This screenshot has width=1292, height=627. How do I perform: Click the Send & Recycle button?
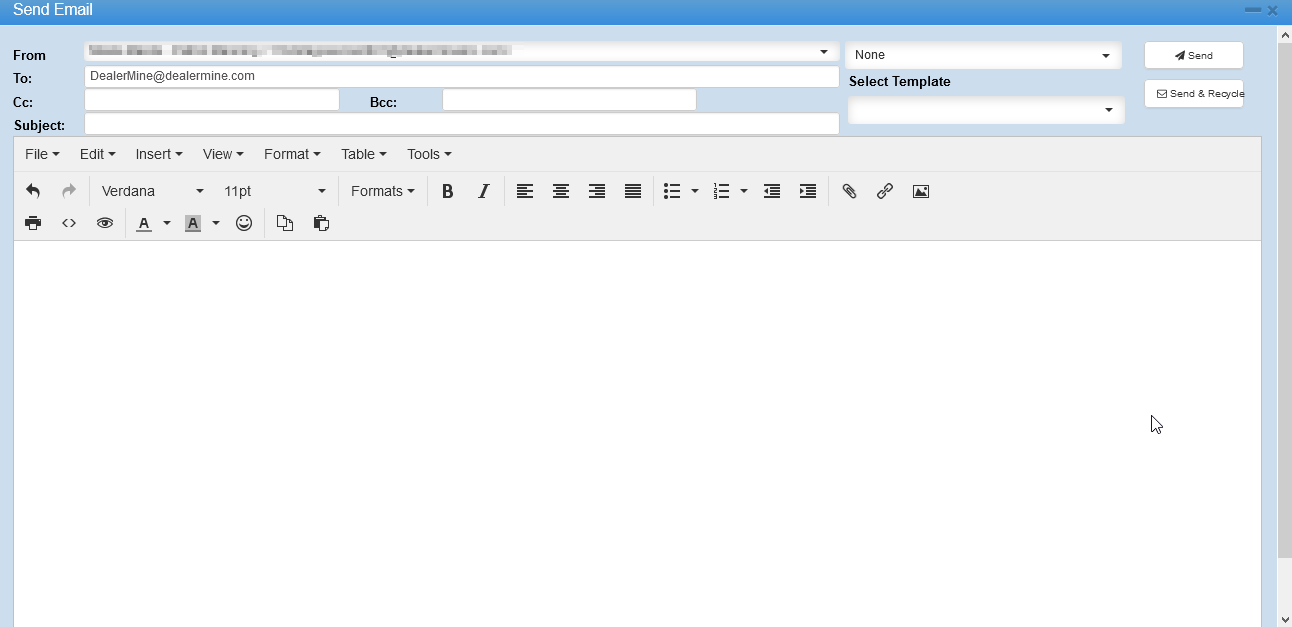click(1193, 94)
